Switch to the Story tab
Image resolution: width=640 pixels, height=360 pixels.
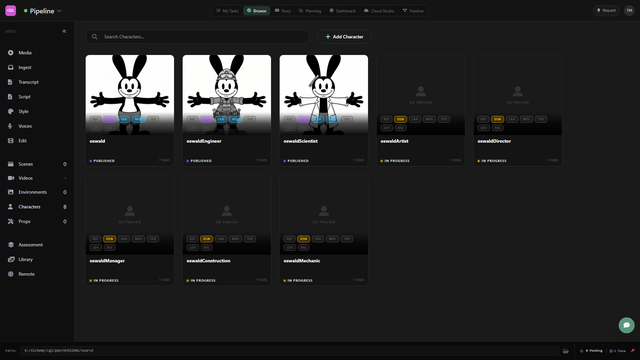[283, 11]
